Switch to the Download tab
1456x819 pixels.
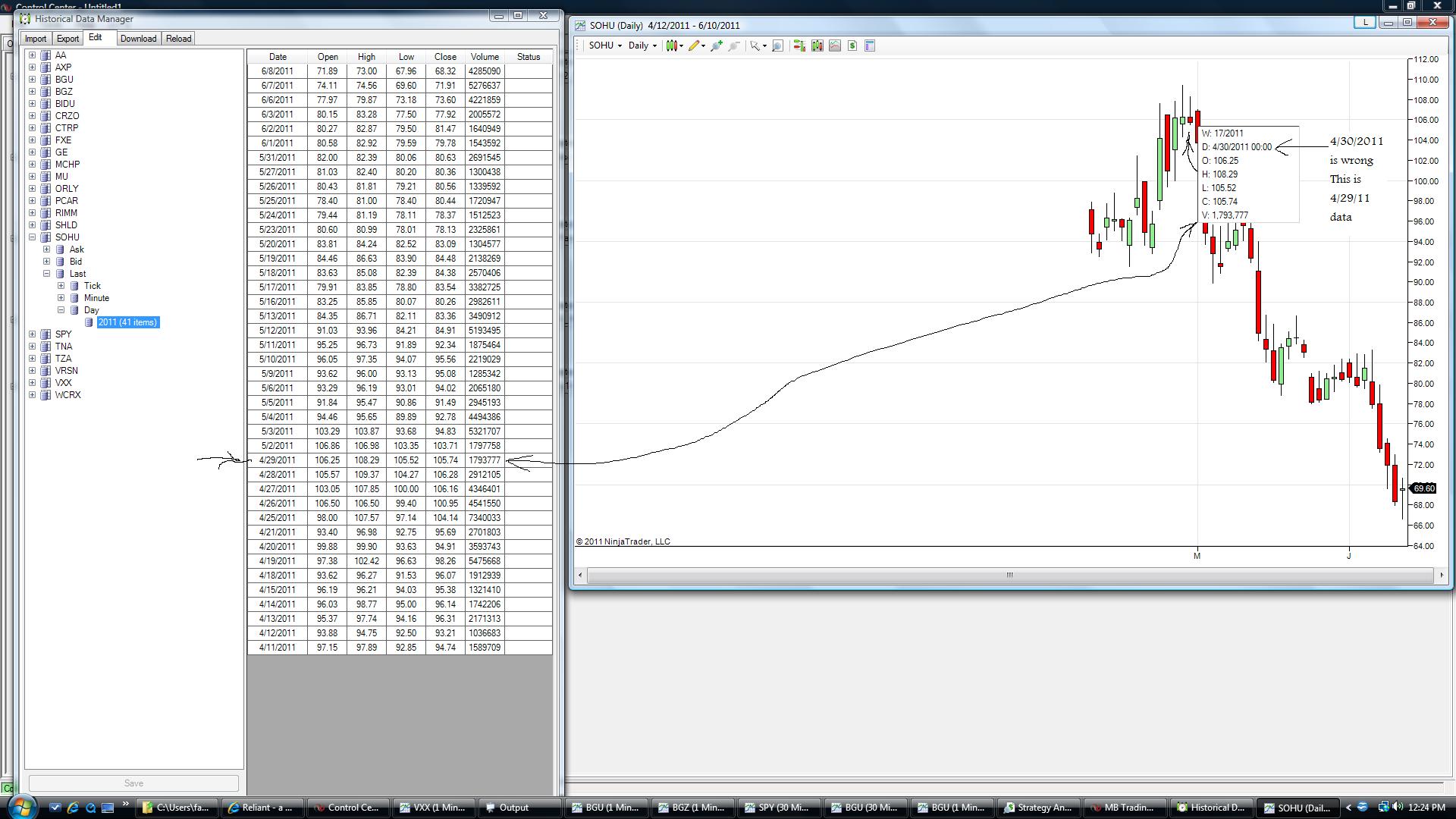point(138,39)
